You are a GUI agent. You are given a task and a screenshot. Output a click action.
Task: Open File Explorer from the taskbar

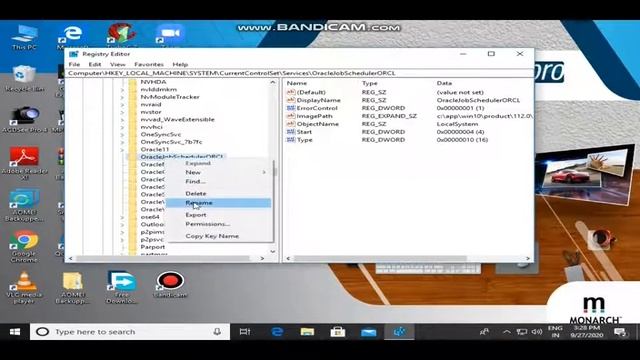(x=307, y=332)
